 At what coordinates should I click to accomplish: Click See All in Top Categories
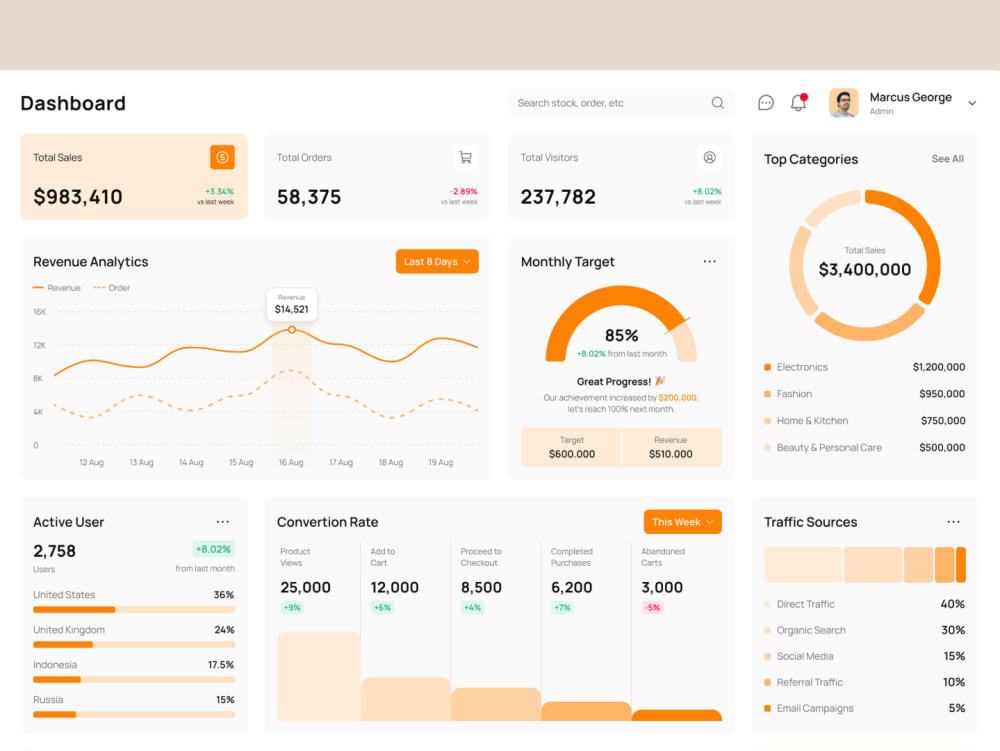click(947, 159)
